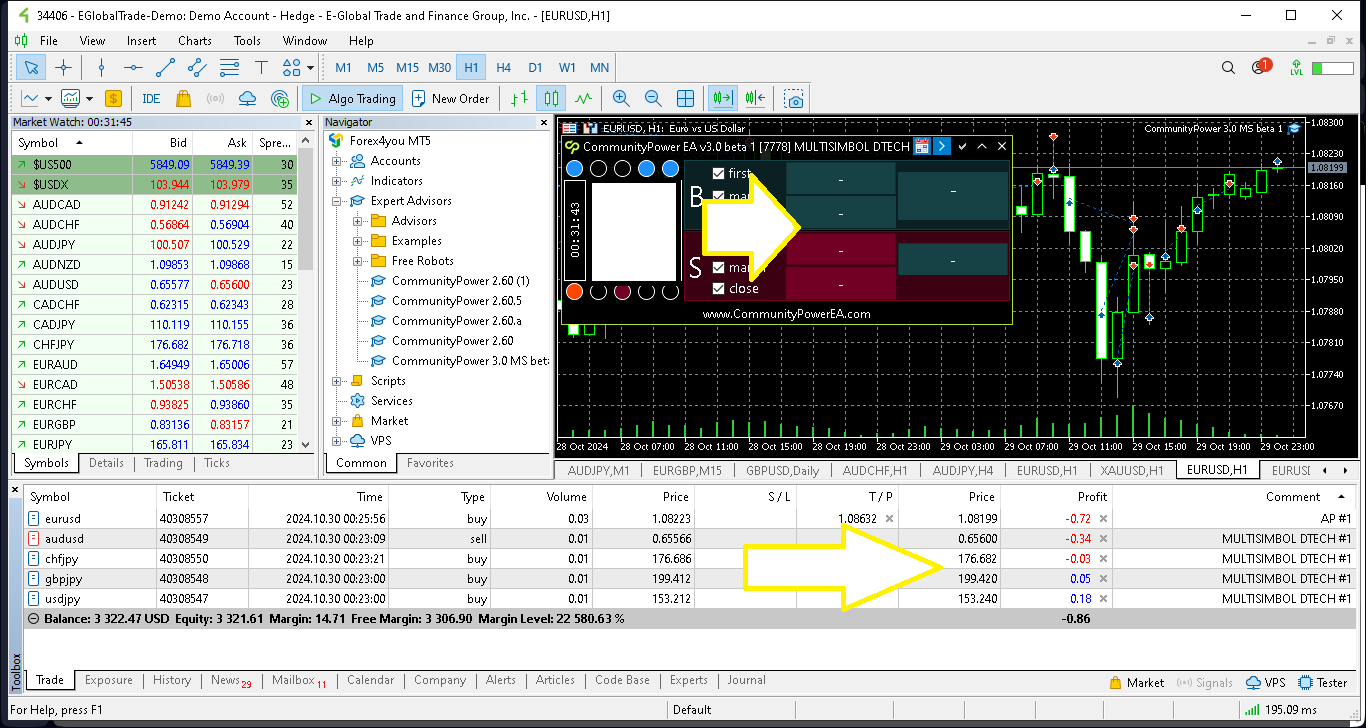
Task: Click the New Order button
Action: pyautogui.click(x=450, y=99)
